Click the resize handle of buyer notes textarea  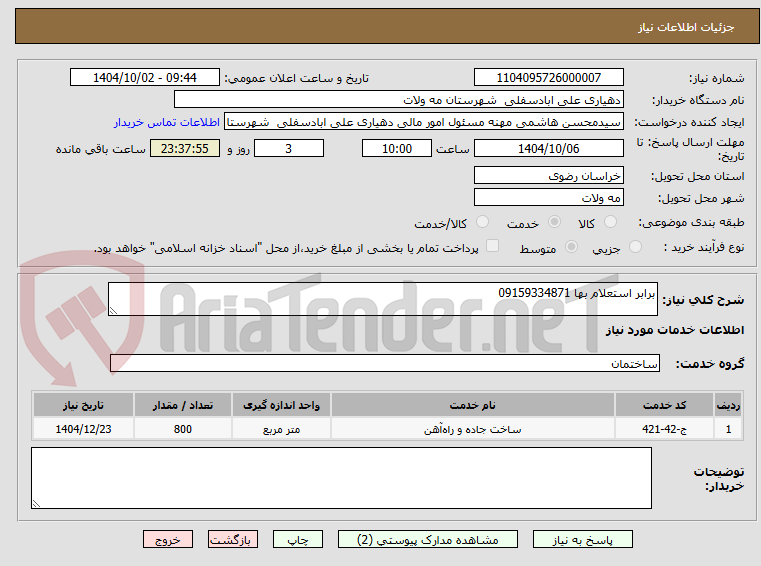(36, 503)
